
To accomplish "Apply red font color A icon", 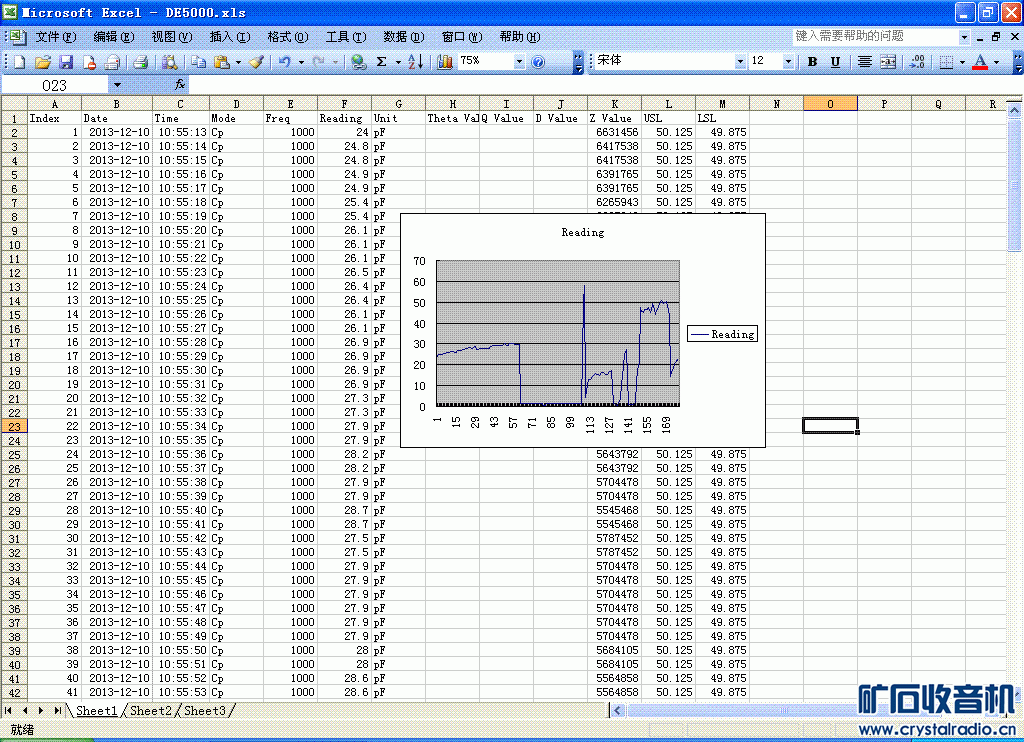I will (980, 62).
